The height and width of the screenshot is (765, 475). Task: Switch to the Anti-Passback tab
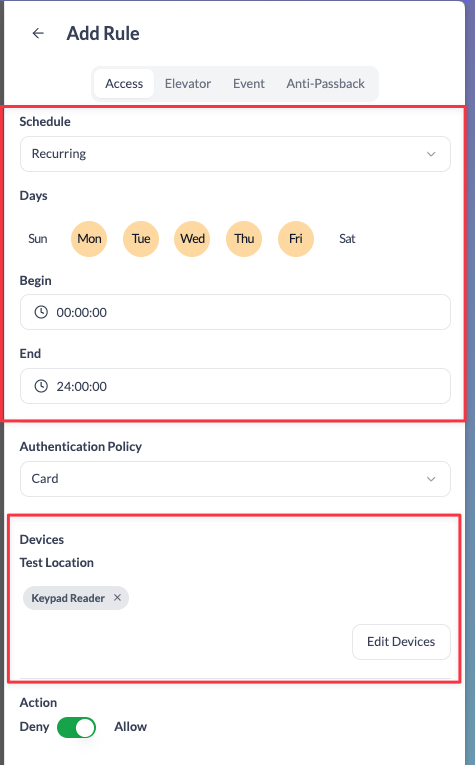[325, 83]
